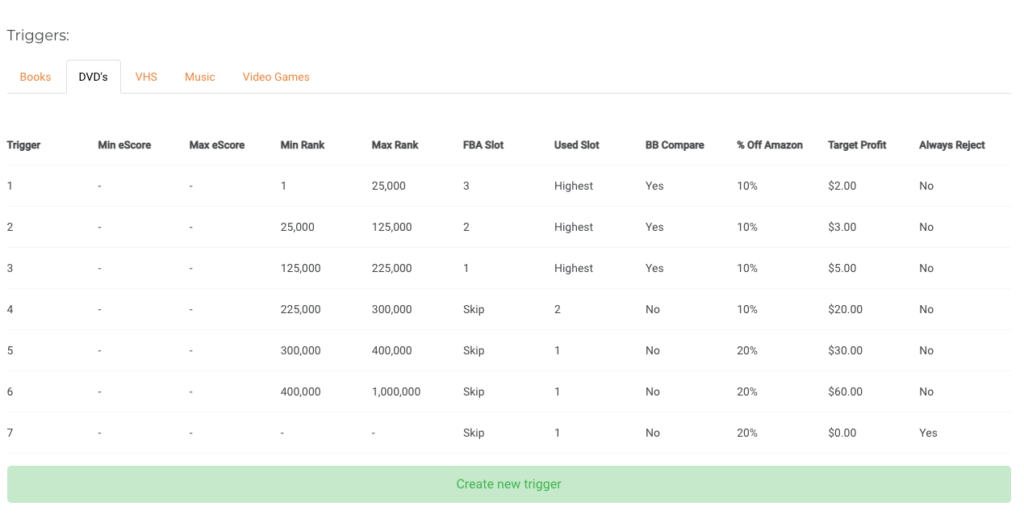Click the Always Reject column header
The image size is (1024, 519).
pos(952,145)
